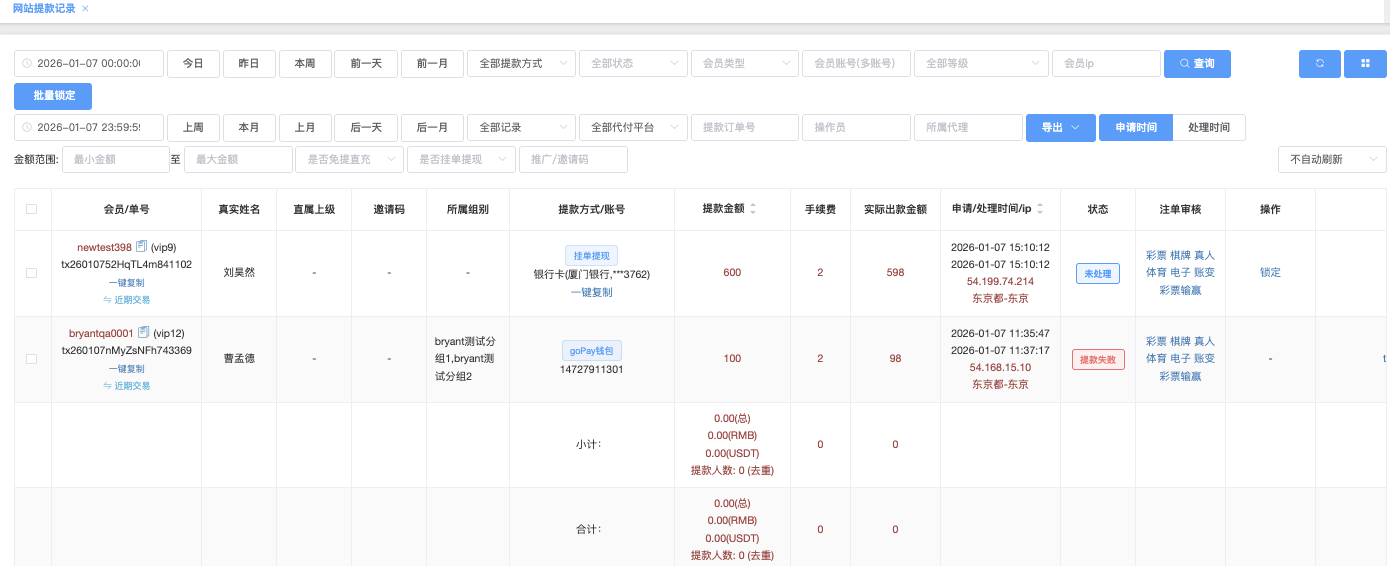This screenshot has width=1390, height=566.
Task: Toggle the select-all checkbox in table header
Action: tap(32, 209)
